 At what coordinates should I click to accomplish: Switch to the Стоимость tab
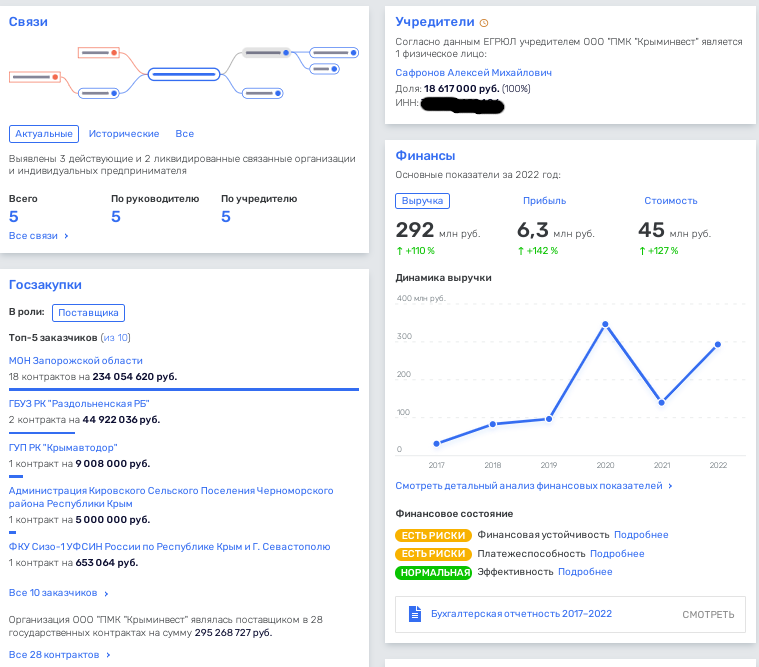click(670, 201)
